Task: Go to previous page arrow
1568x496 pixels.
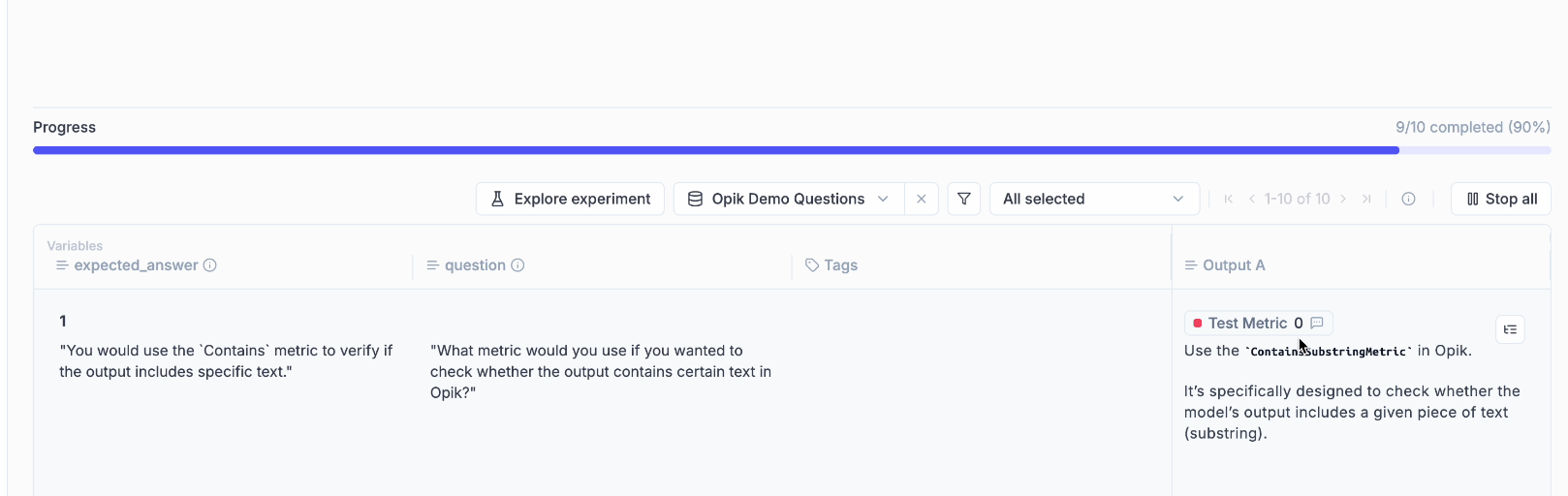Action: coord(1252,199)
